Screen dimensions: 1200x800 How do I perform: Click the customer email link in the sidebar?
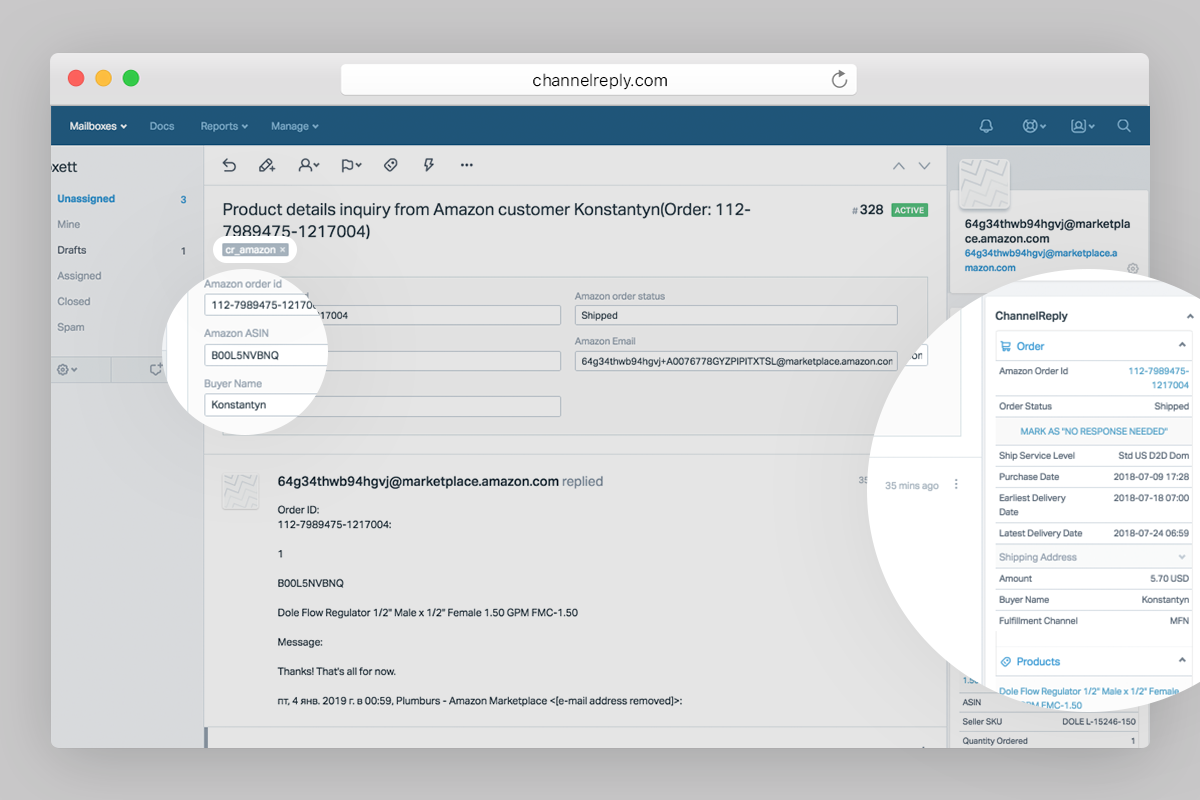1041,261
